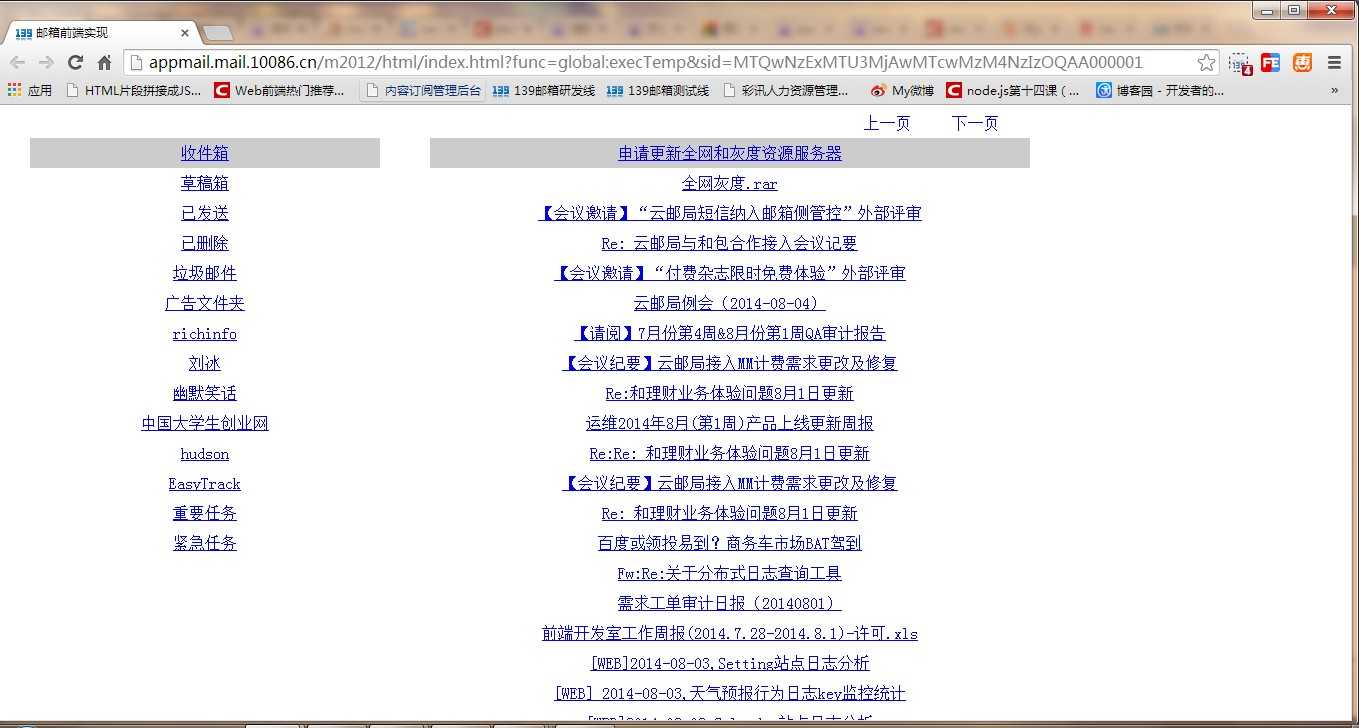The image size is (1359, 728).
Task: Open HTML片段拼接成JS bookmark
Action: [133, 90]
